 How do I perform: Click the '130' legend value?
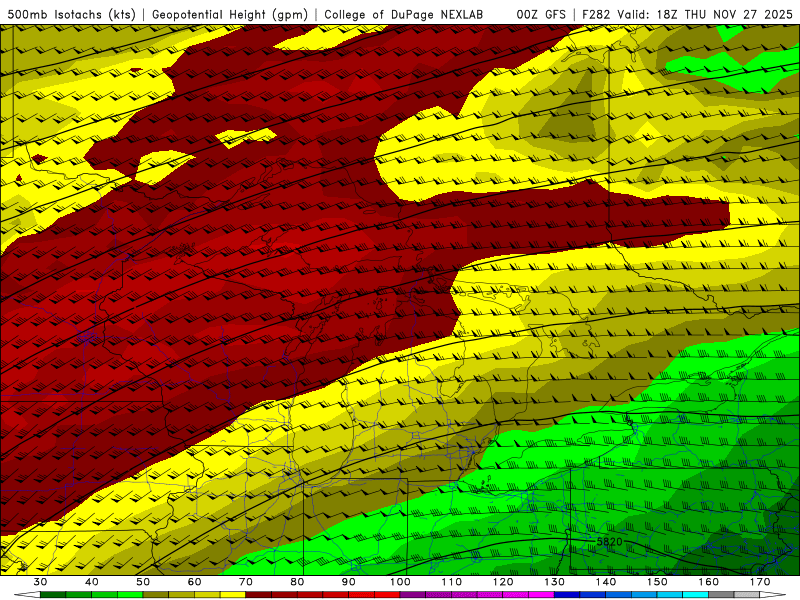coord(555,582)
